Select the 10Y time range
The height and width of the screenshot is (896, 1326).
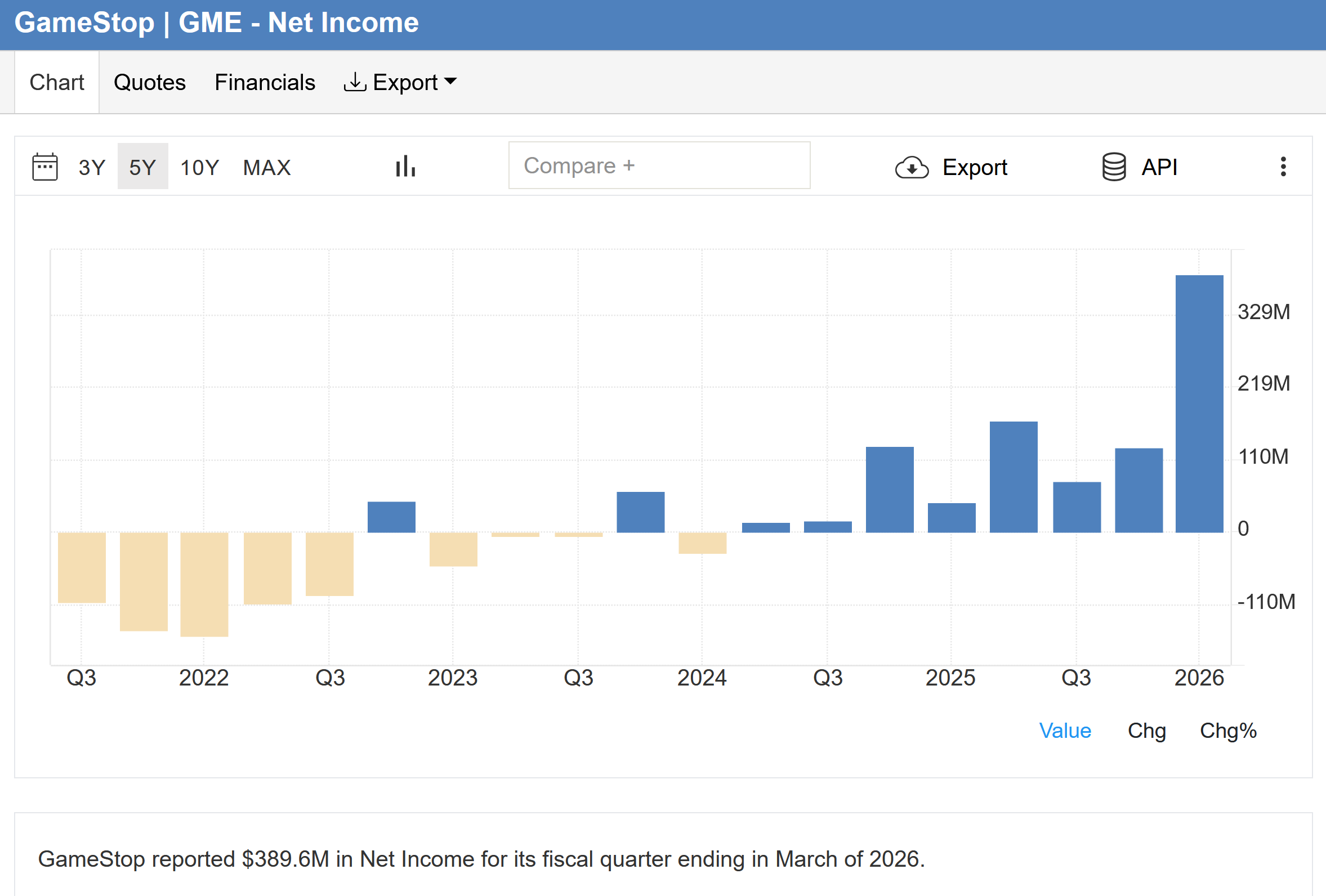coord(200,167)
